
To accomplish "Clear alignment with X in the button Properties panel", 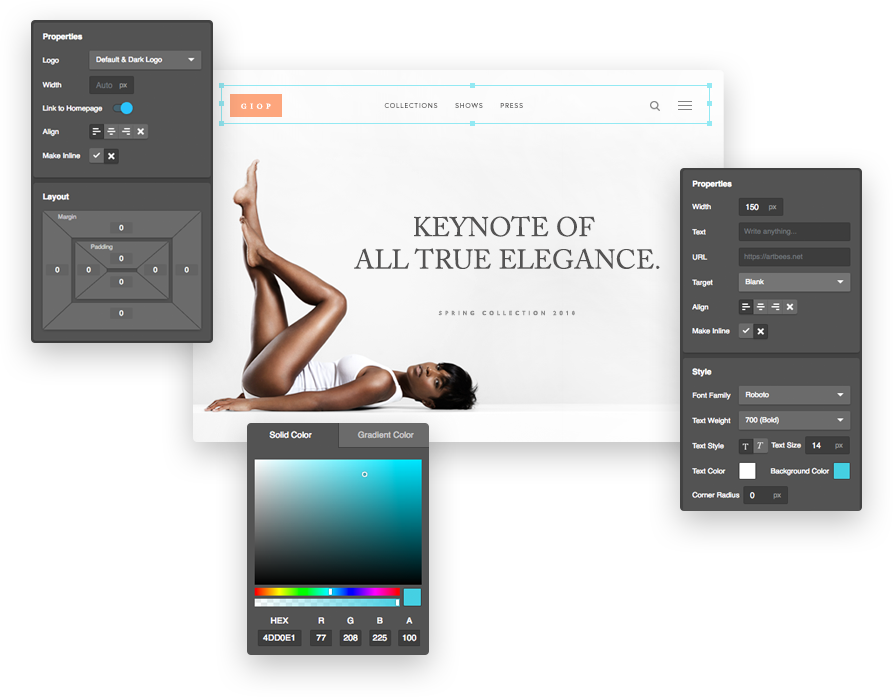I will [790, 307].
